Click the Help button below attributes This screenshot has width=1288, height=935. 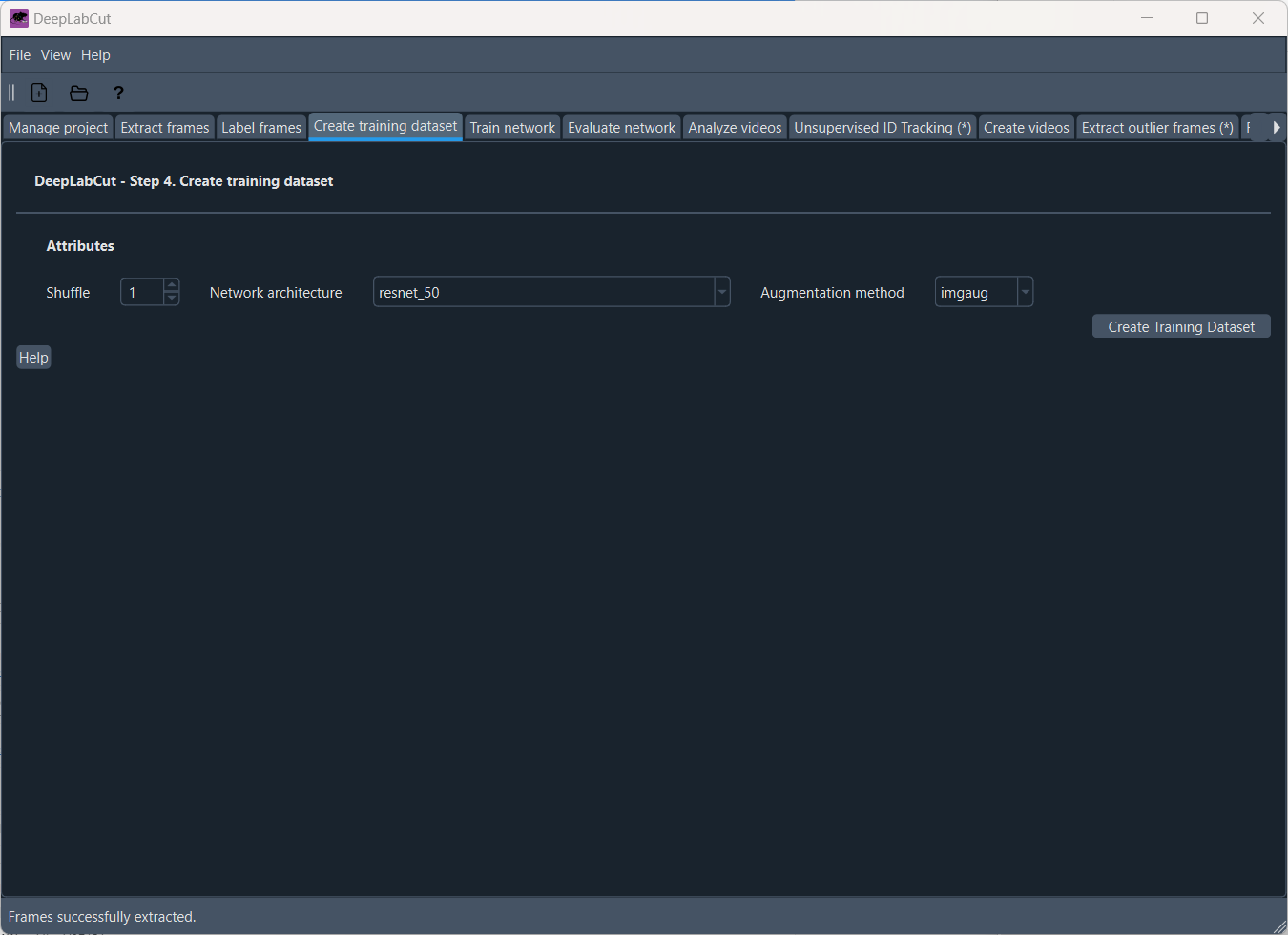click(x=33, y=358)
